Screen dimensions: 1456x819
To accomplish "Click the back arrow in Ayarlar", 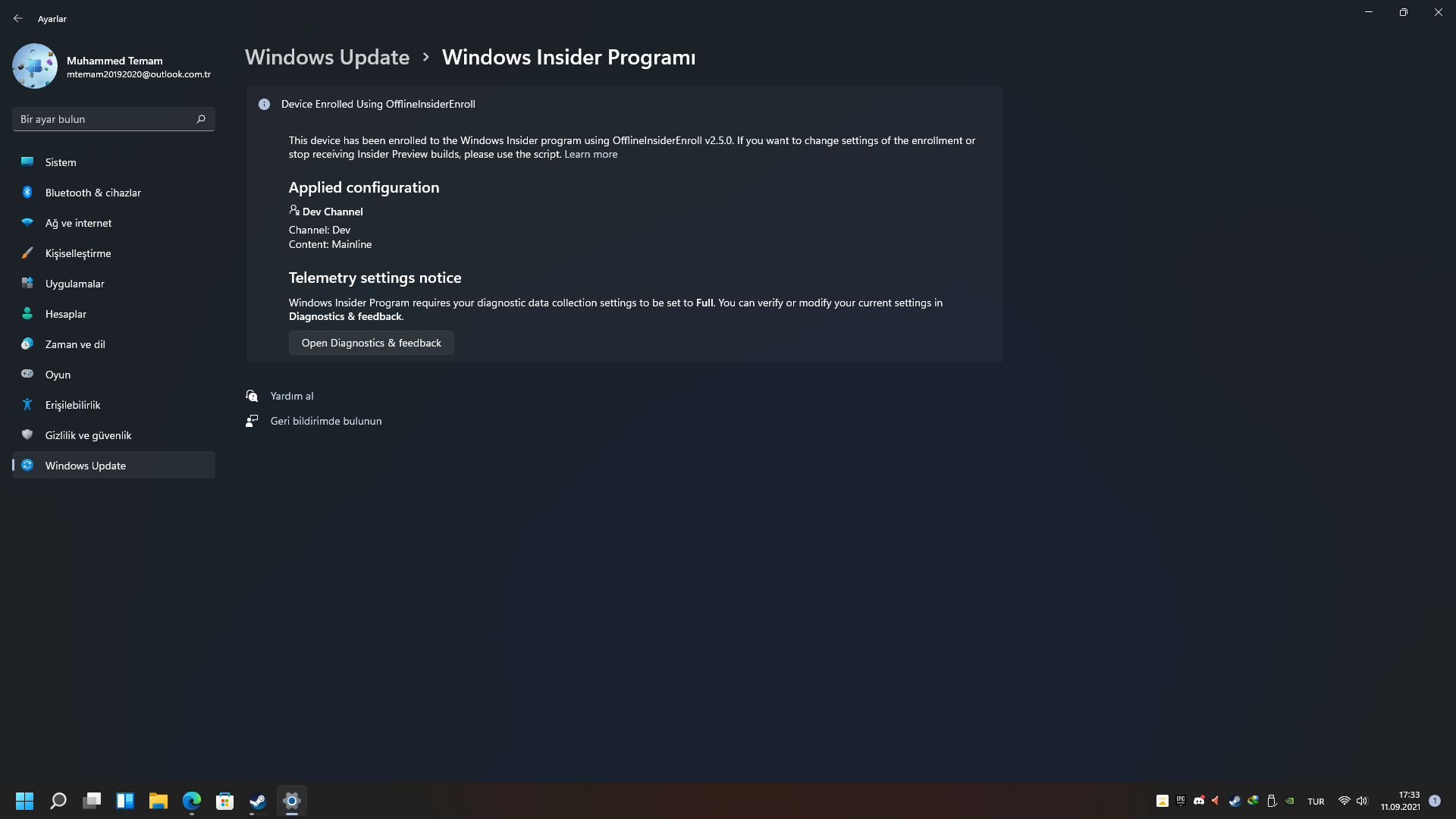I will 18,18.
